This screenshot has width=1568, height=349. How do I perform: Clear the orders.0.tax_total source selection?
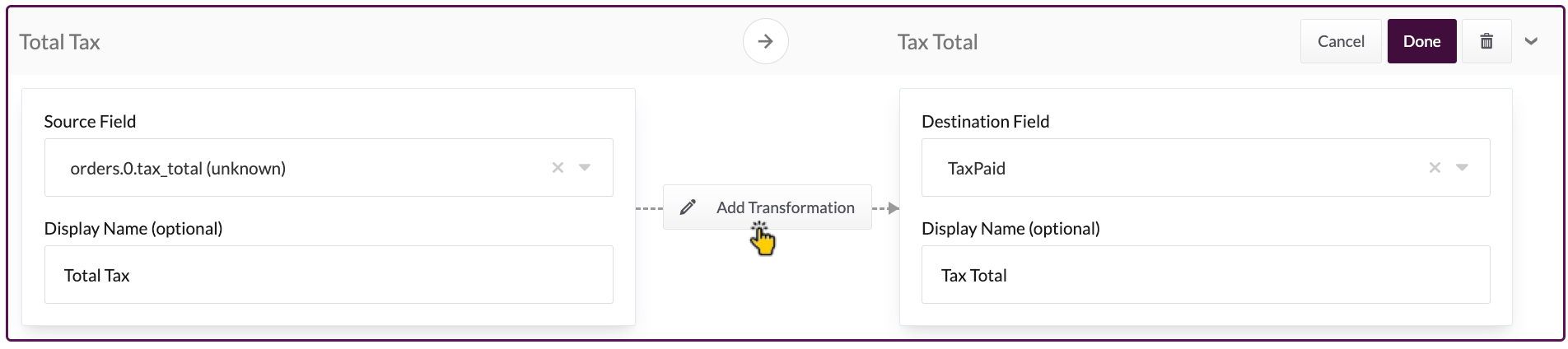pyautogui.click(x=558, y=168)
